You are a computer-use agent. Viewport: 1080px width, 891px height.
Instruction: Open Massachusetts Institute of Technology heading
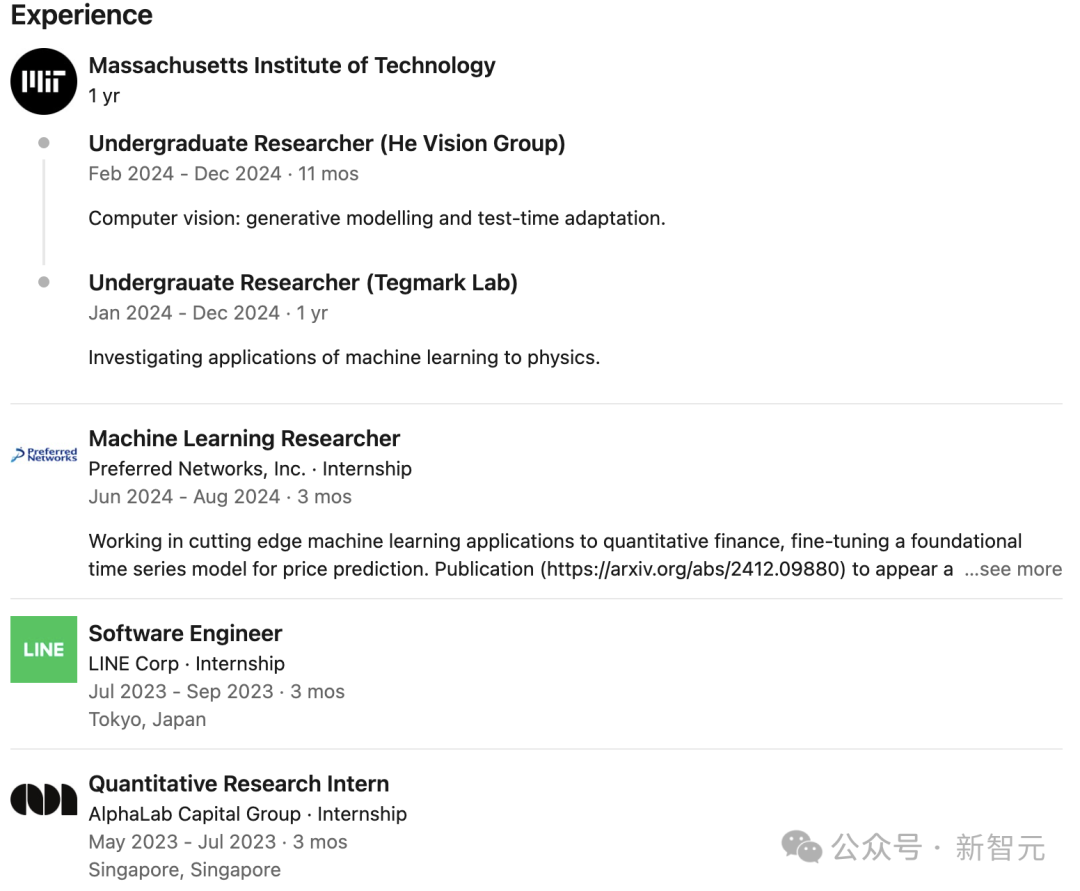click(292, 65)
